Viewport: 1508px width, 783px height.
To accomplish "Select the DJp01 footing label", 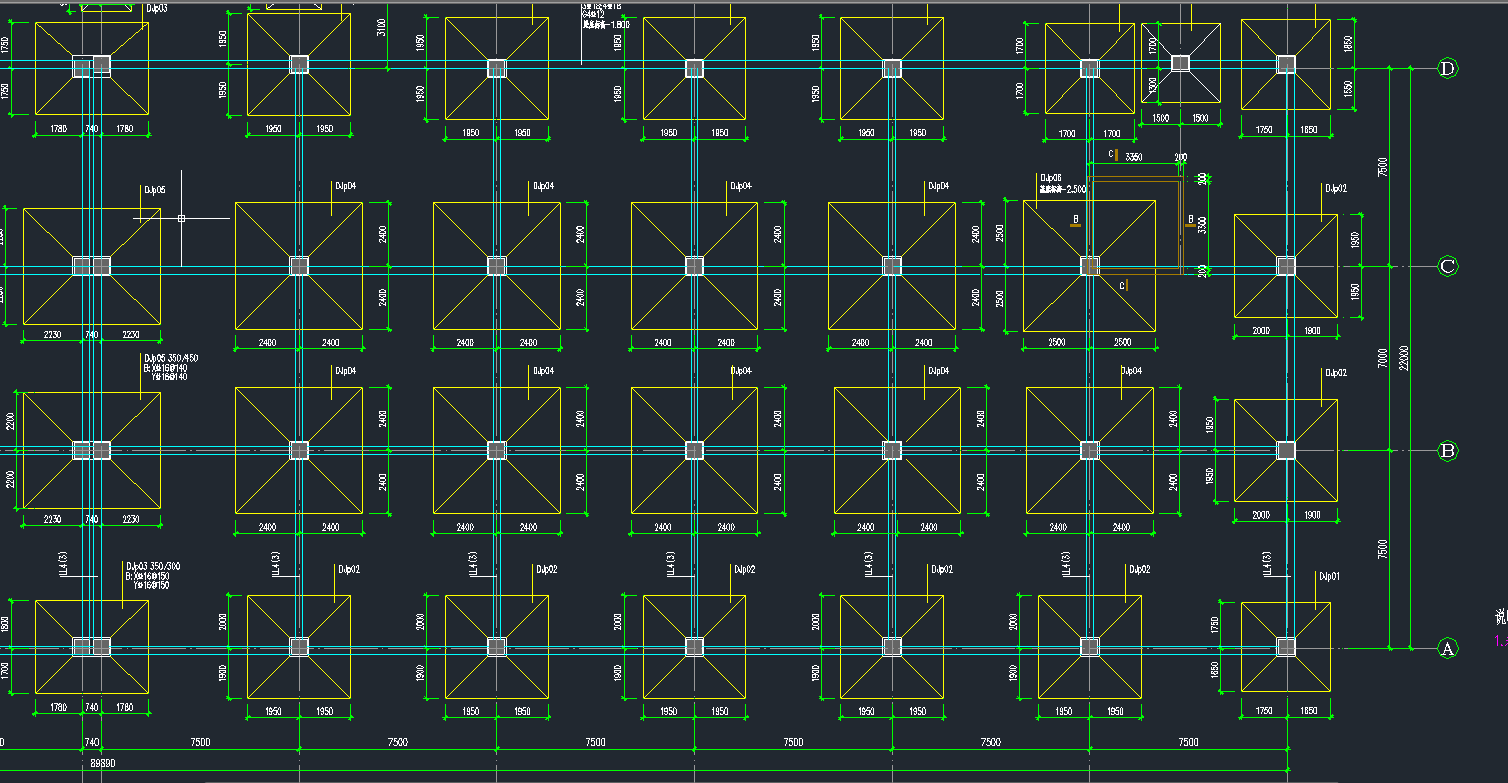I will click(1329, 577).
